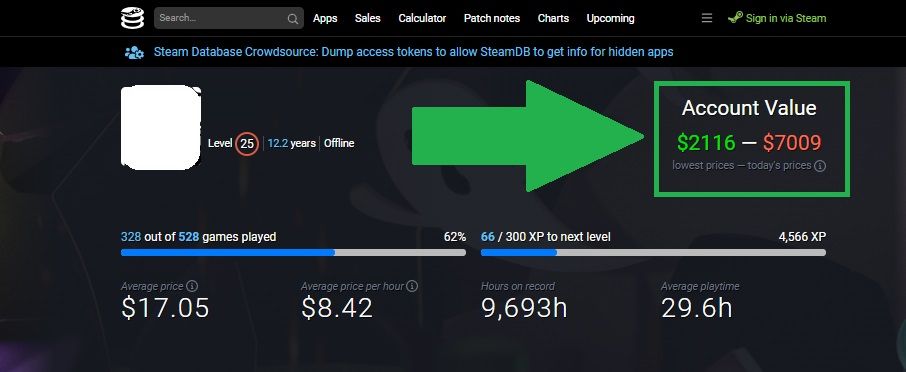The image size is (906, 372).
Task: Click the crowdsource people icon
Action: [135, 53]
